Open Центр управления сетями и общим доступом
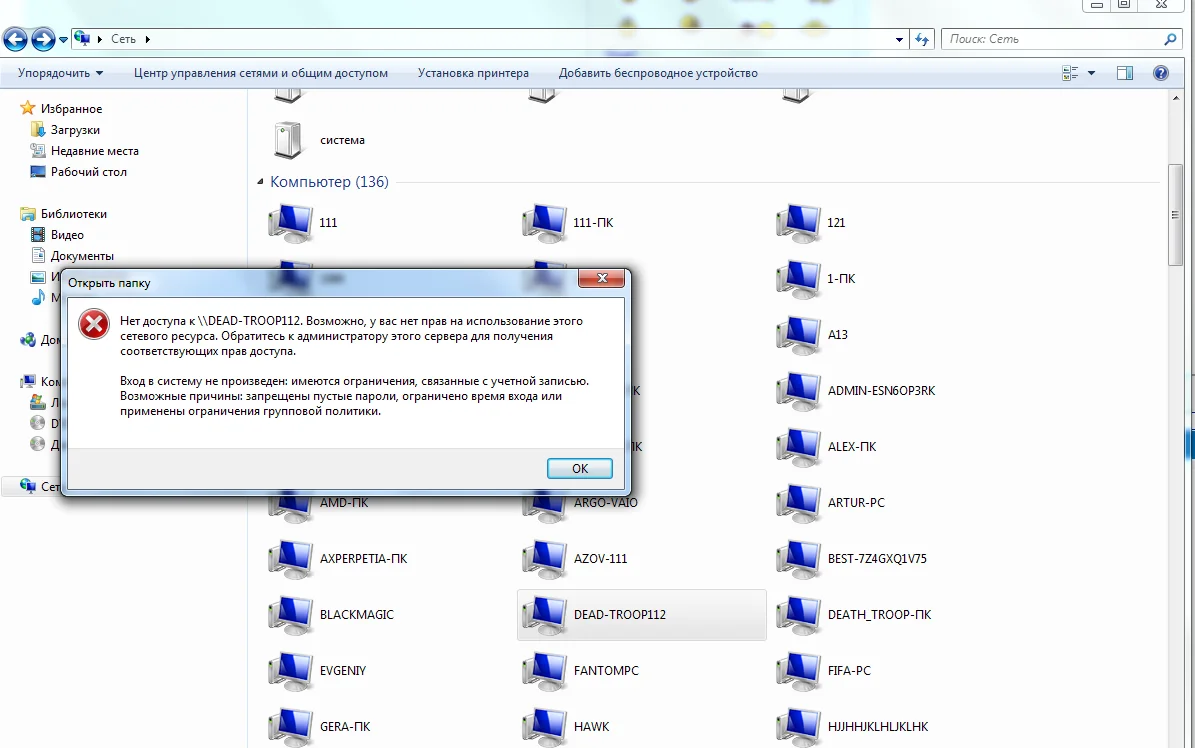 (261, 73)
